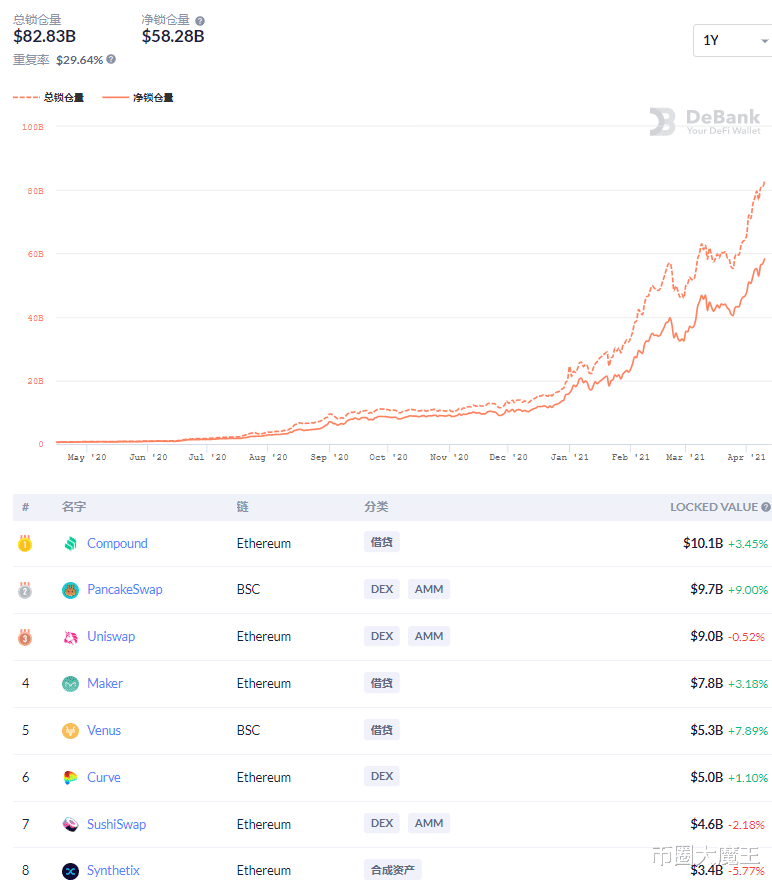Click the Synthetix logo icon
Image resolution: width=772 pixels, height=880 pixels.
(x=70, y=871)
